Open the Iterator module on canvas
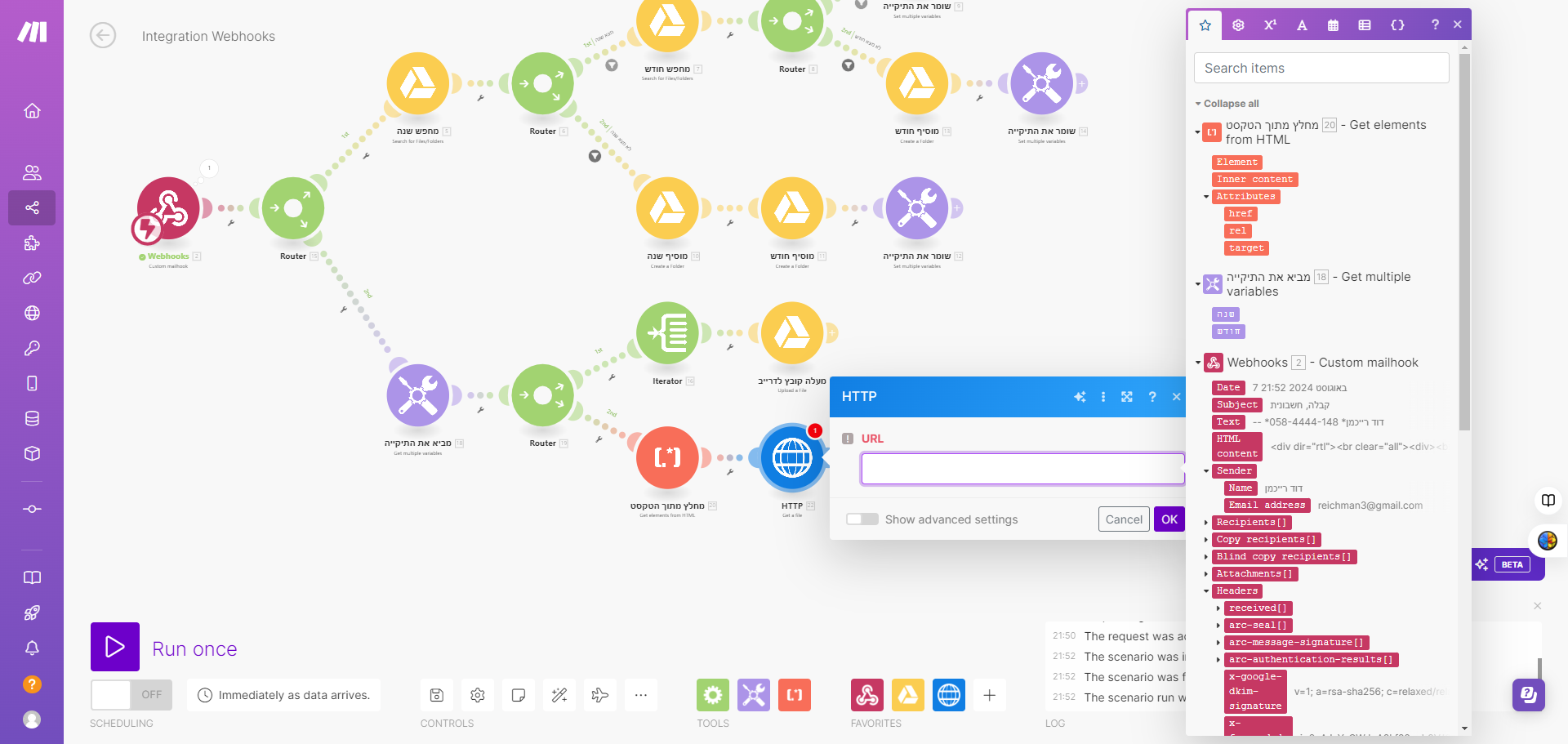 tap(667, 333)
